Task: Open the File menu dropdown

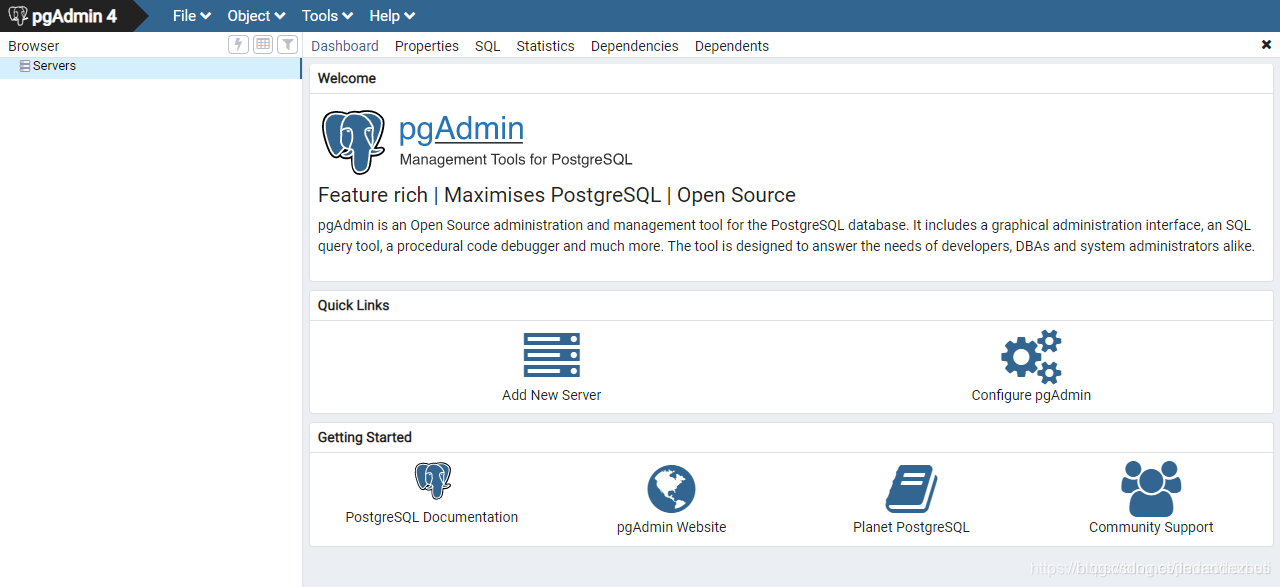Action: [x=191, y=16]
